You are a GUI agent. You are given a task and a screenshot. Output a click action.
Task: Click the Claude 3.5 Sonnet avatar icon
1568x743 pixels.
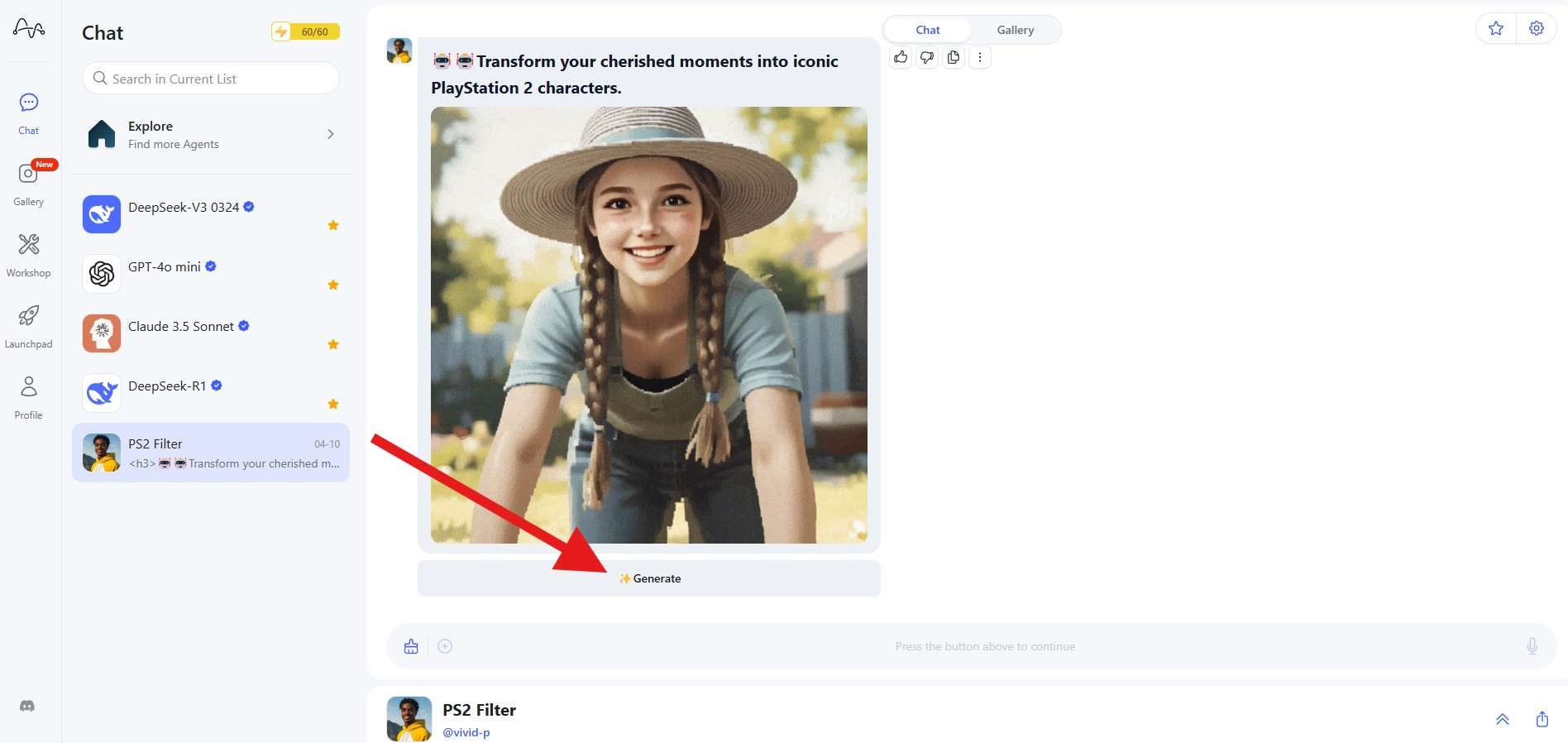pyautogui.click(x=102, y=333)
